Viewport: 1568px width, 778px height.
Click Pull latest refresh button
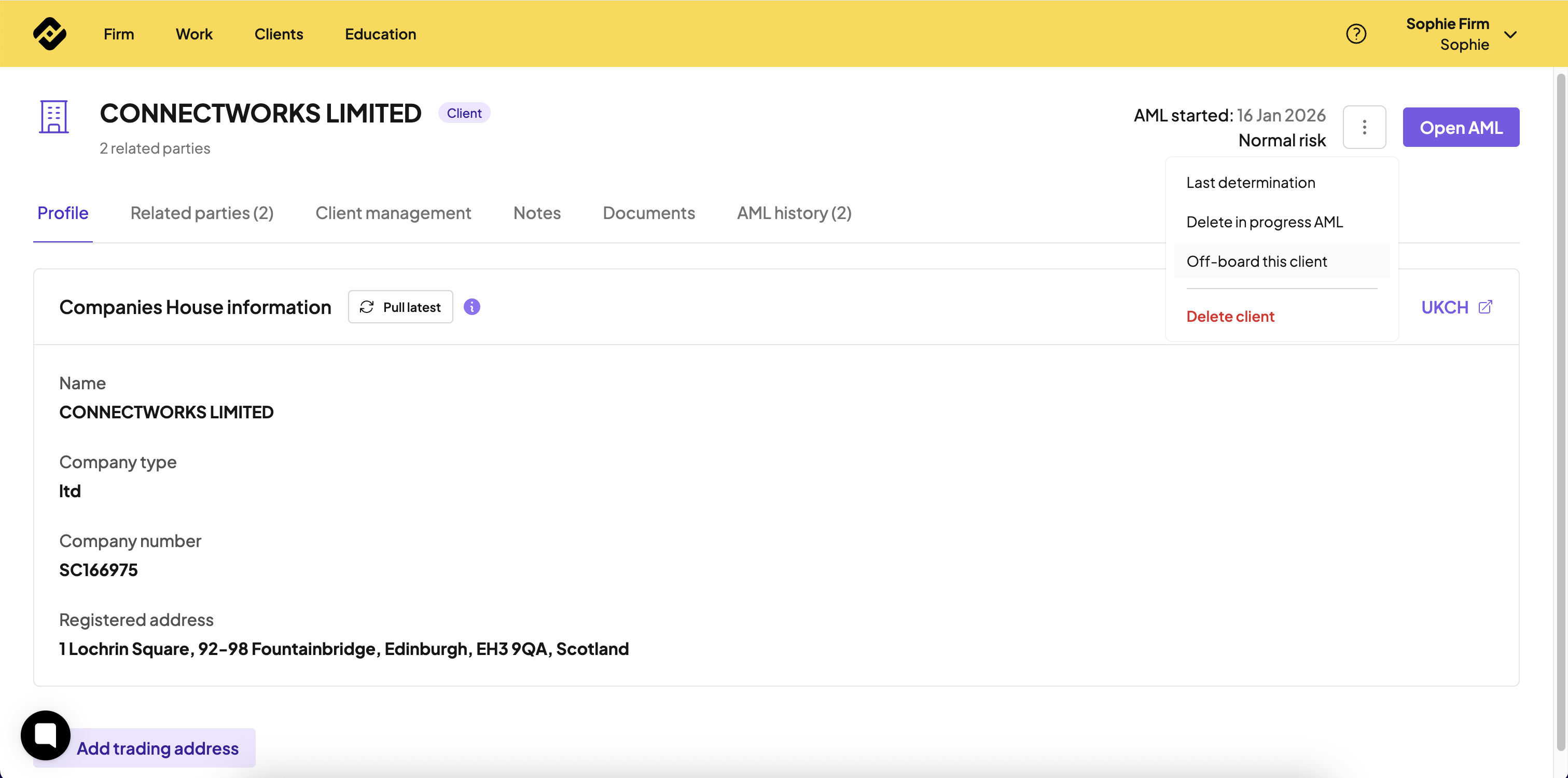point(400,306)
